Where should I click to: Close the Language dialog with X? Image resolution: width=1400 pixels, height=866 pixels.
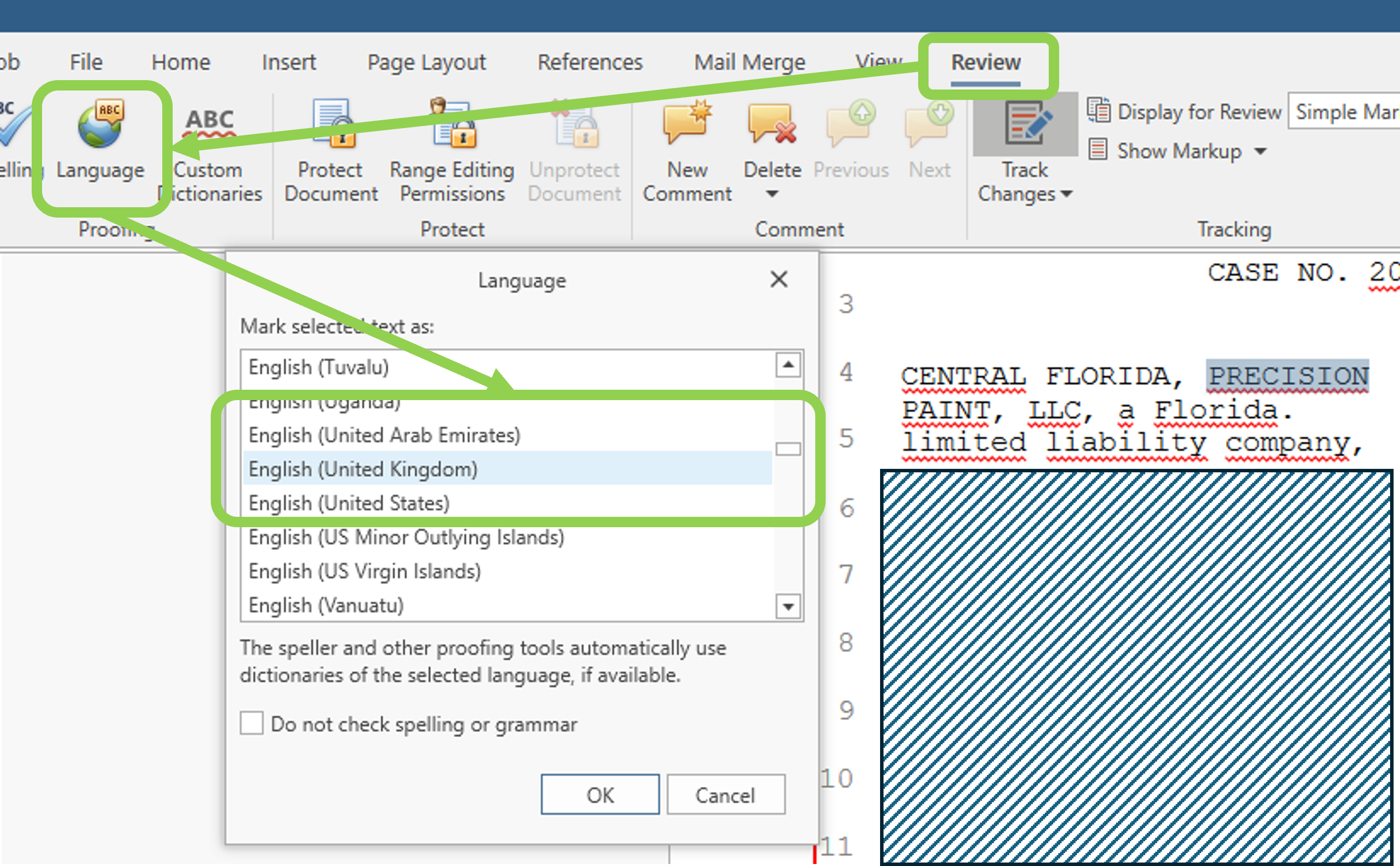click(779, 279)
